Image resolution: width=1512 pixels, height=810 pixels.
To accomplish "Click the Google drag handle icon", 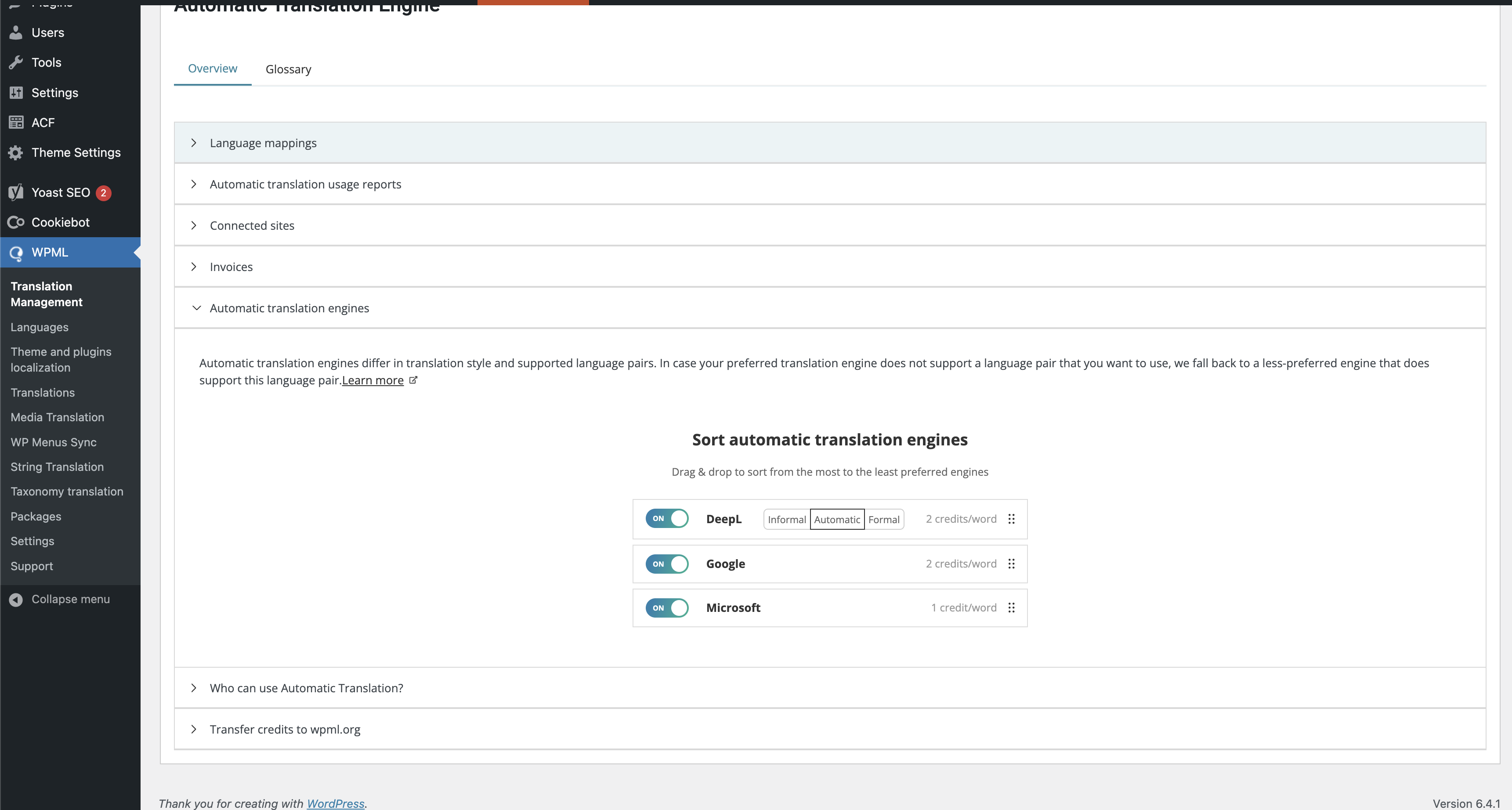I will [x=1011, y=564].
